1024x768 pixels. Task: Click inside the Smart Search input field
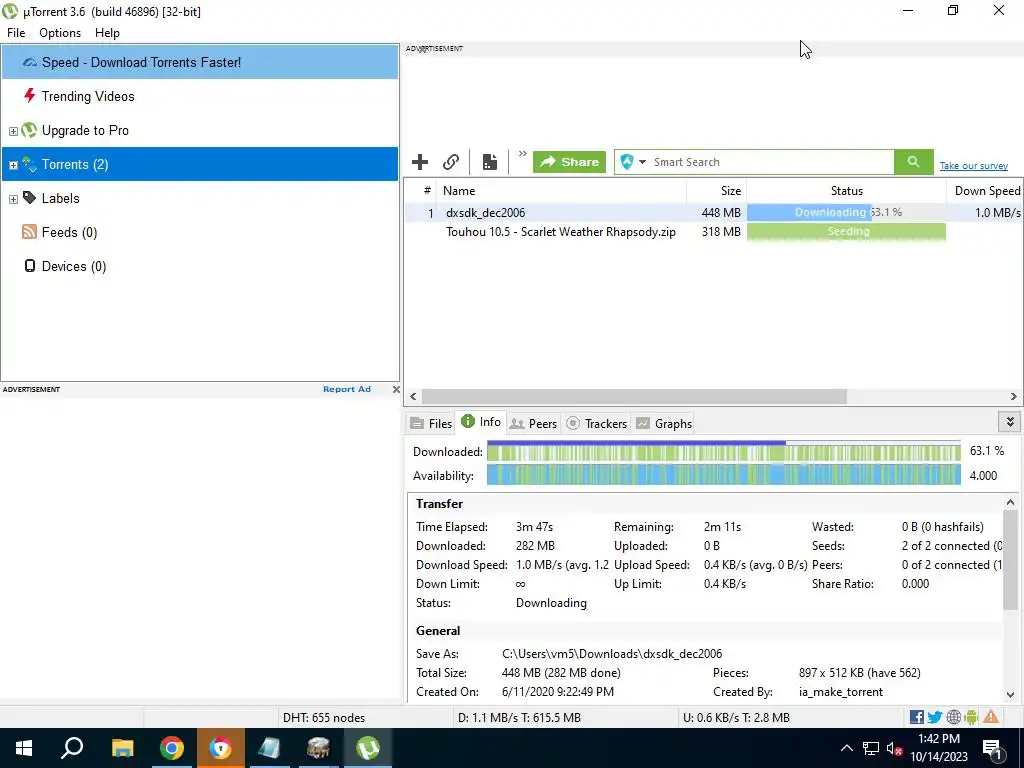[x=771, y=162]
